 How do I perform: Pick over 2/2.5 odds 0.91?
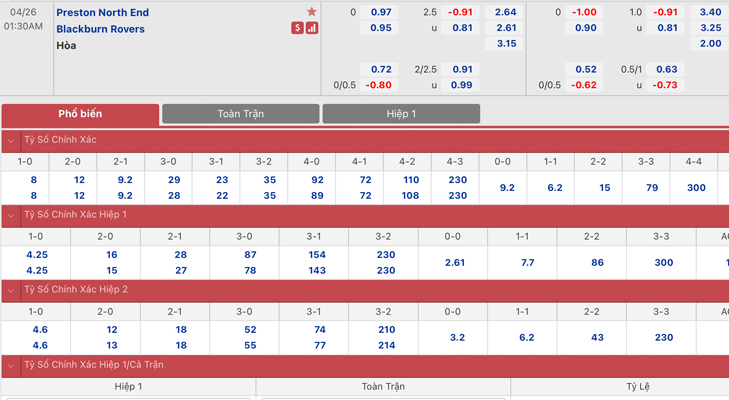[x=462, y=69]
